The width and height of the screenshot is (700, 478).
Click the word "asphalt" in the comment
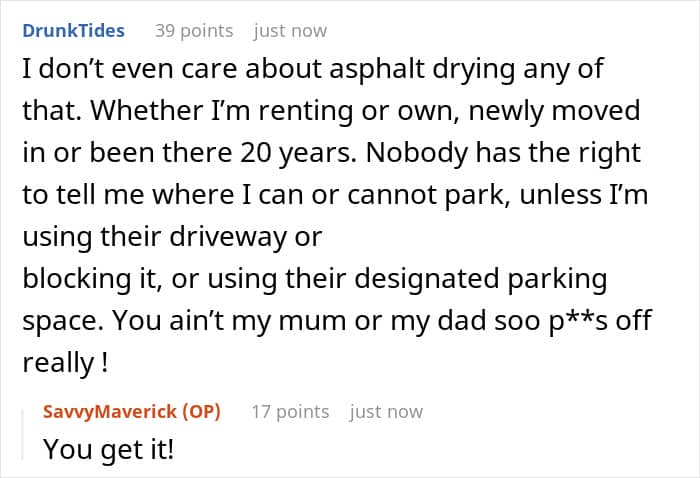click(x=377, y=69)
